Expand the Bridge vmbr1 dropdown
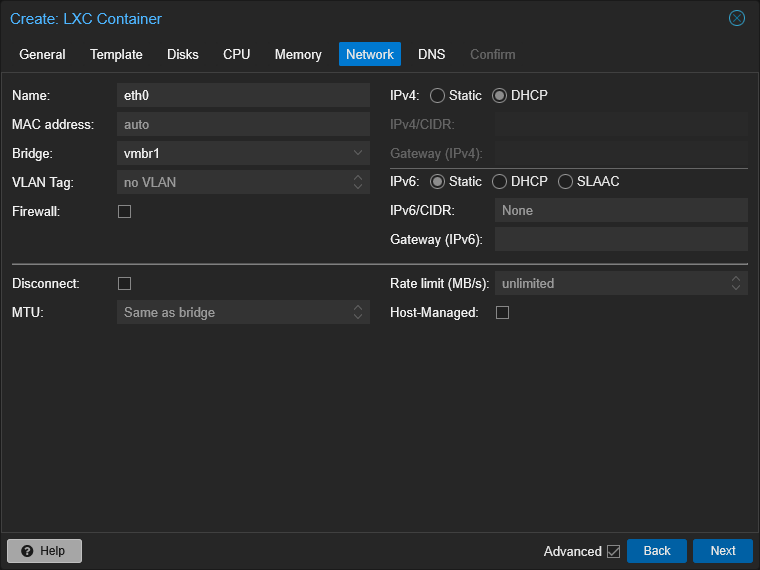Image resolution: width=760 pixels, height=570 pixels. tap(358, 153)
